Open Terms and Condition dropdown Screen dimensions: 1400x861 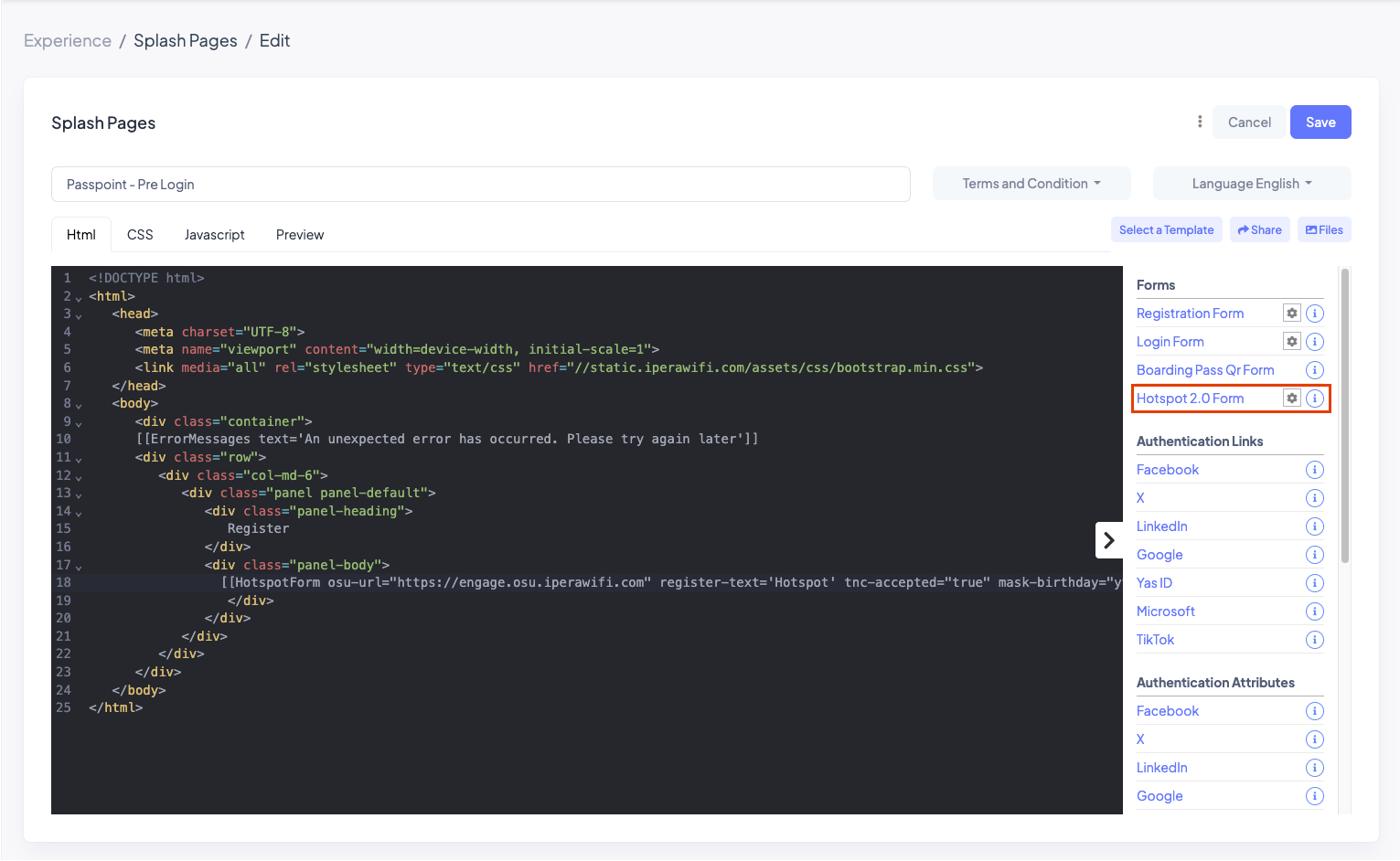[x=1031, y=184]
